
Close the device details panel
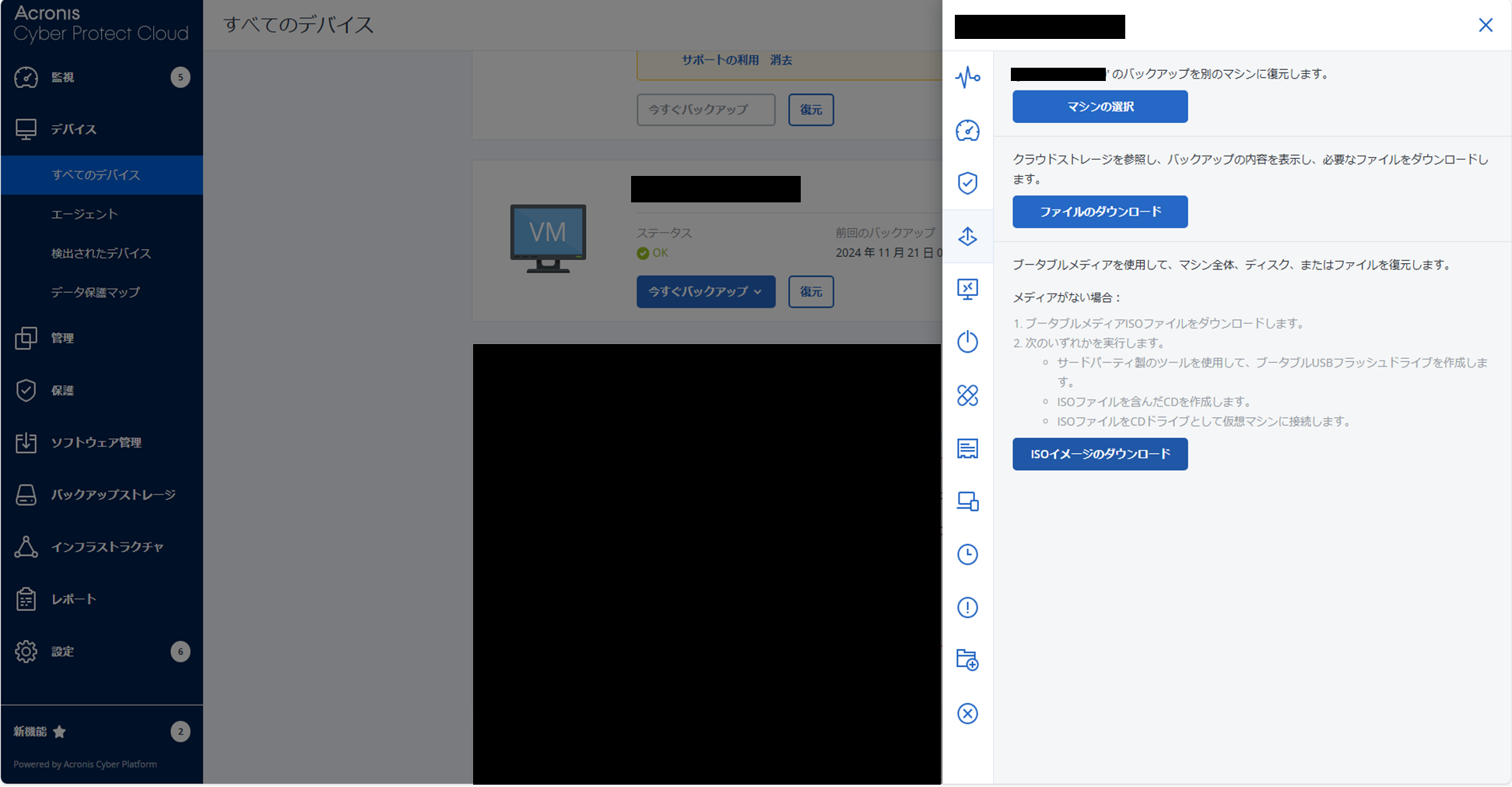[1485, 26]
